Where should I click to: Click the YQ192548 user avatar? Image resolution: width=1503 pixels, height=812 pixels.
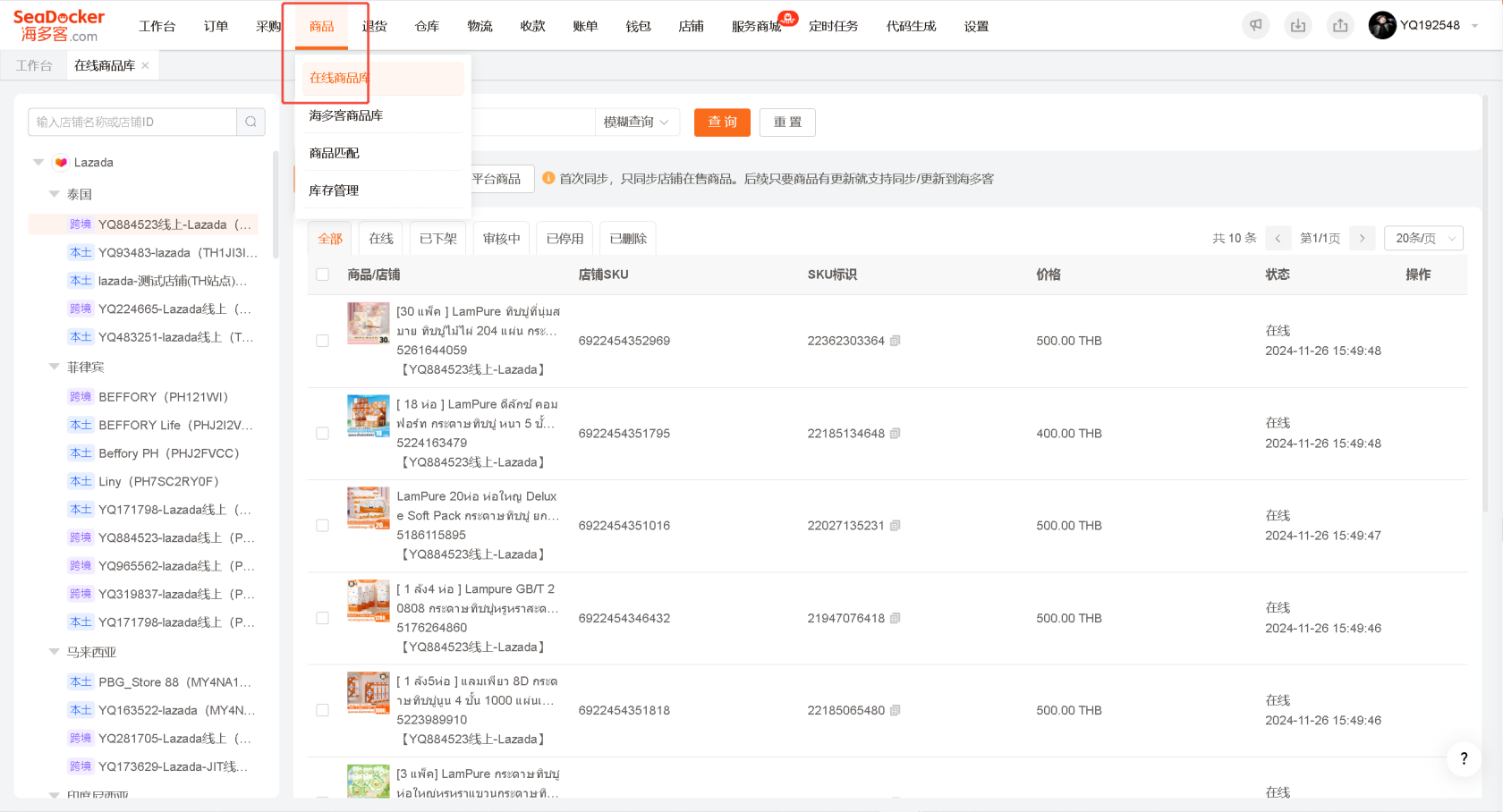click(x=1382, y=25)
